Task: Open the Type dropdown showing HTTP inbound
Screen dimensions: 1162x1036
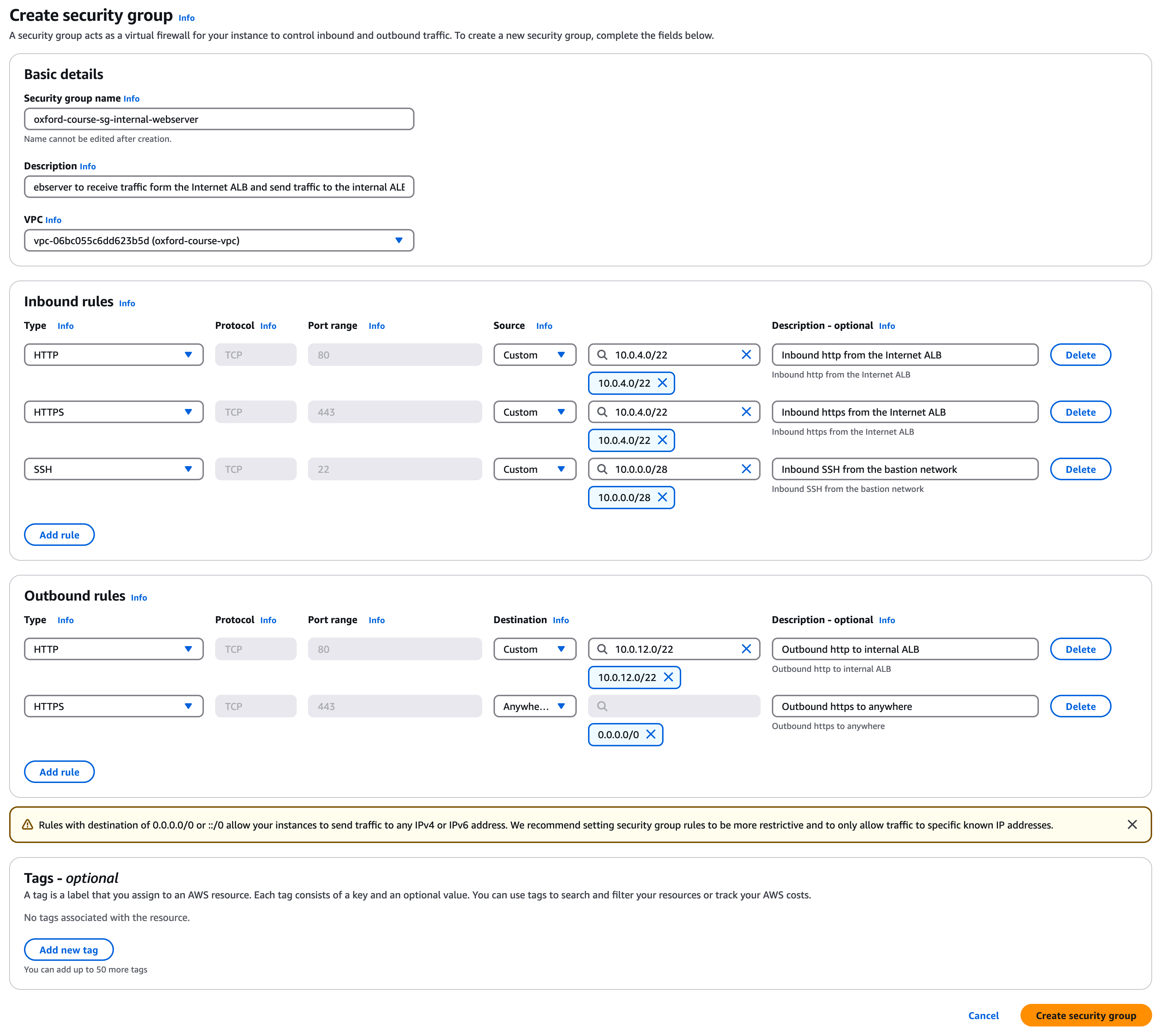Action: point(113,355)
